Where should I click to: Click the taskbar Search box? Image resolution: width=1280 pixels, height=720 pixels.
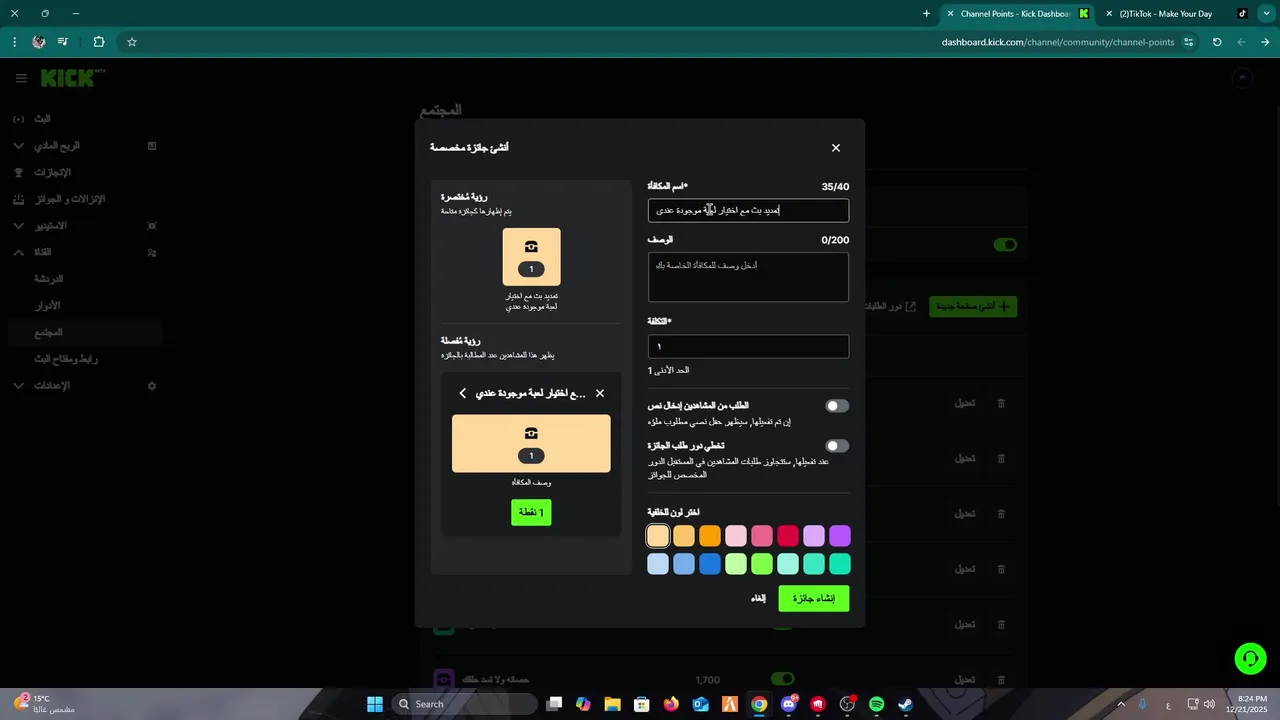point(464,704)
